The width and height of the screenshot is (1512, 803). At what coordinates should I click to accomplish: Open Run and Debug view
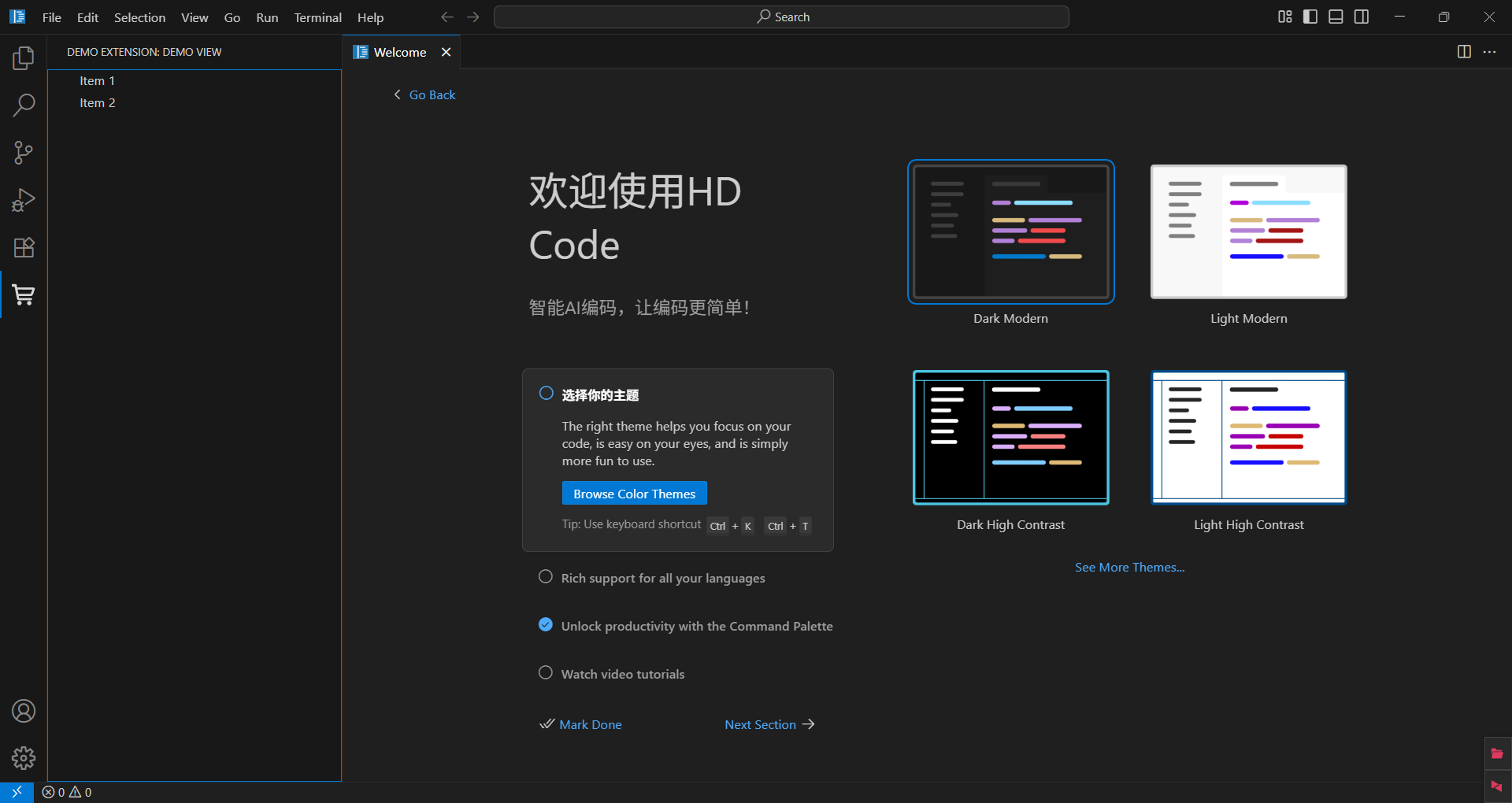pos(23,200)
